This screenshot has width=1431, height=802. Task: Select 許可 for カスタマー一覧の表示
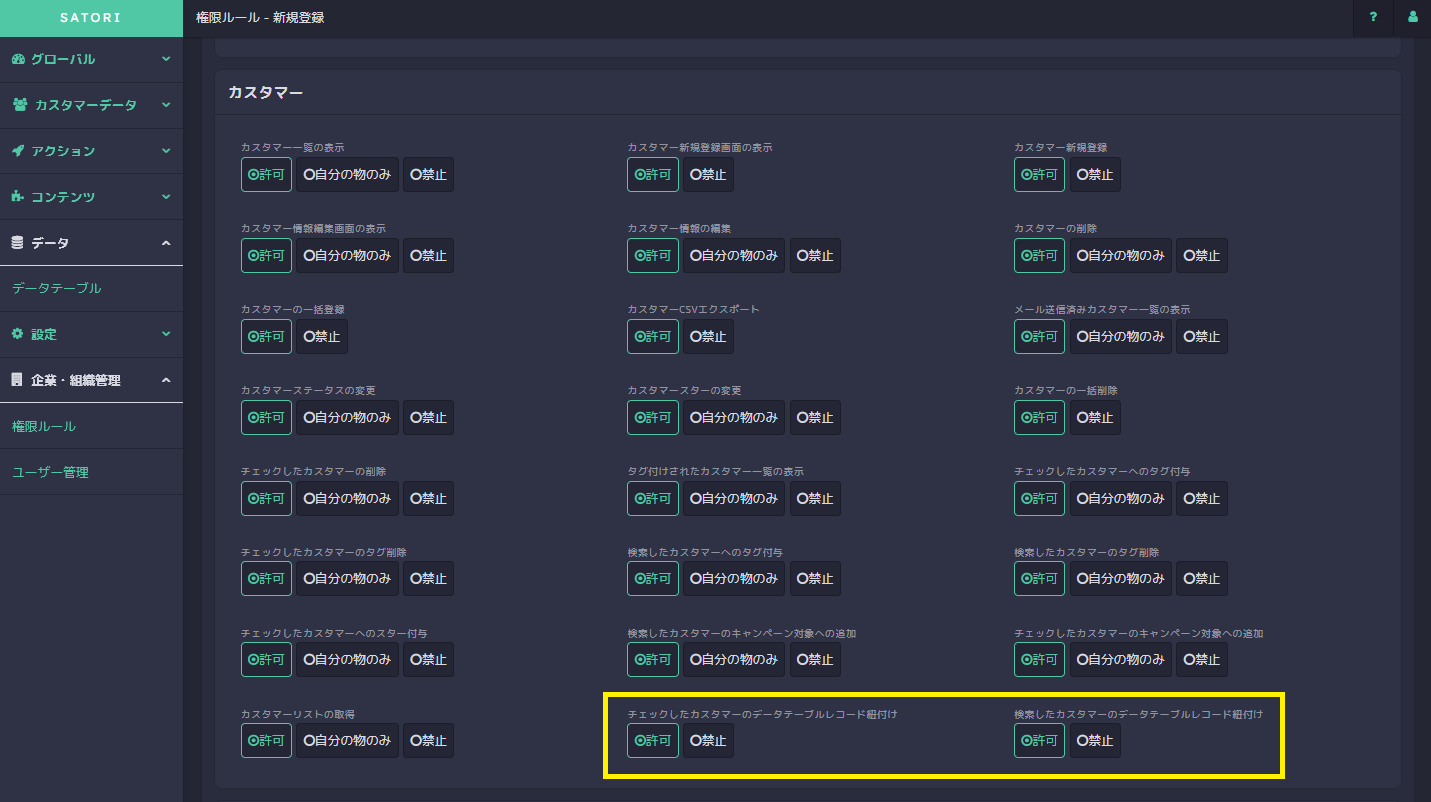[266, 174]
